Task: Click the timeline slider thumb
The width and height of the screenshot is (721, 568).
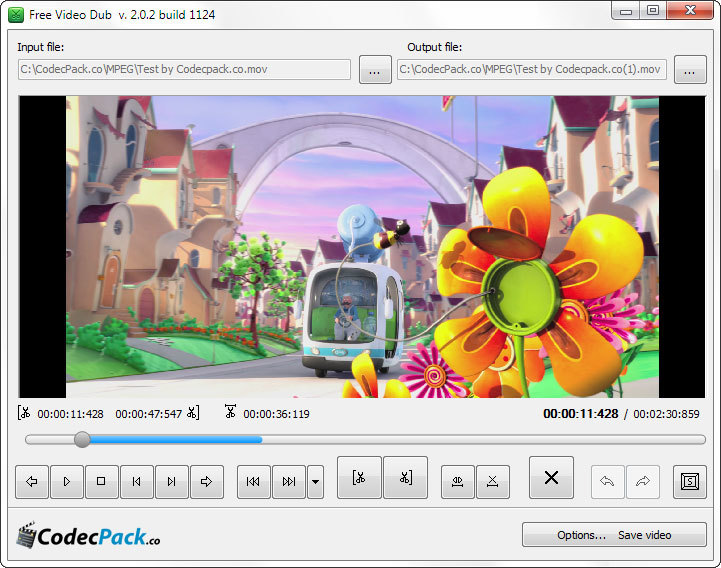Action: tap(82, 440)
